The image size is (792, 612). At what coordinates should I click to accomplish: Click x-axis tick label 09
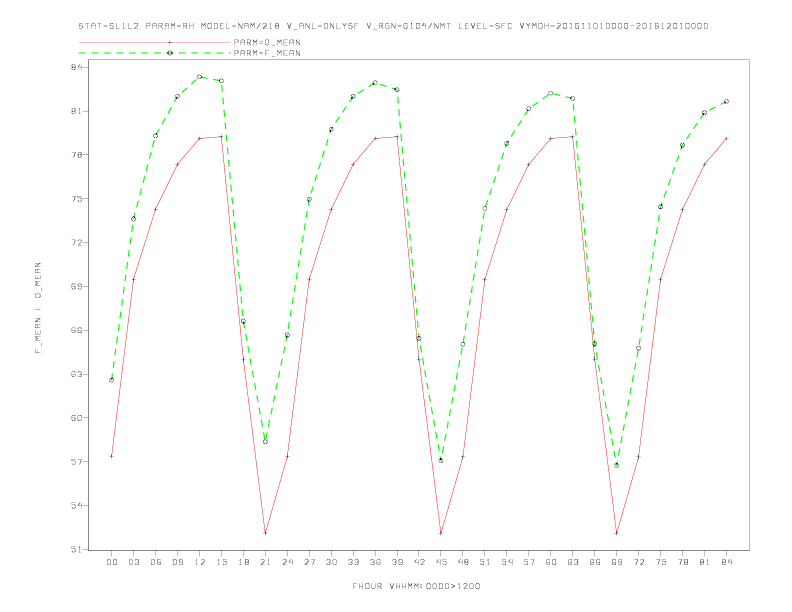177,562
